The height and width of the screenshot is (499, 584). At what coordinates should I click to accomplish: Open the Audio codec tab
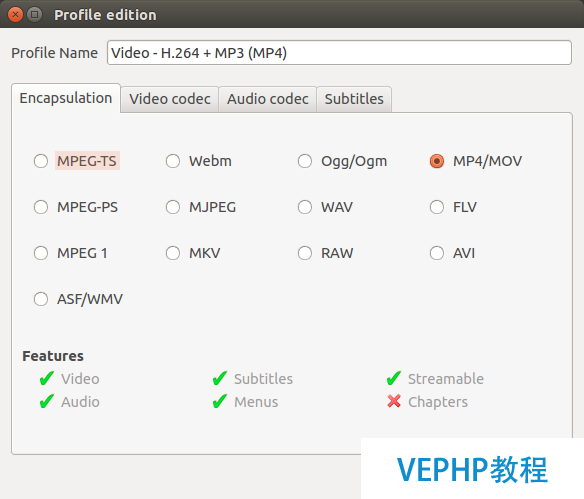(x=268, y=99)
